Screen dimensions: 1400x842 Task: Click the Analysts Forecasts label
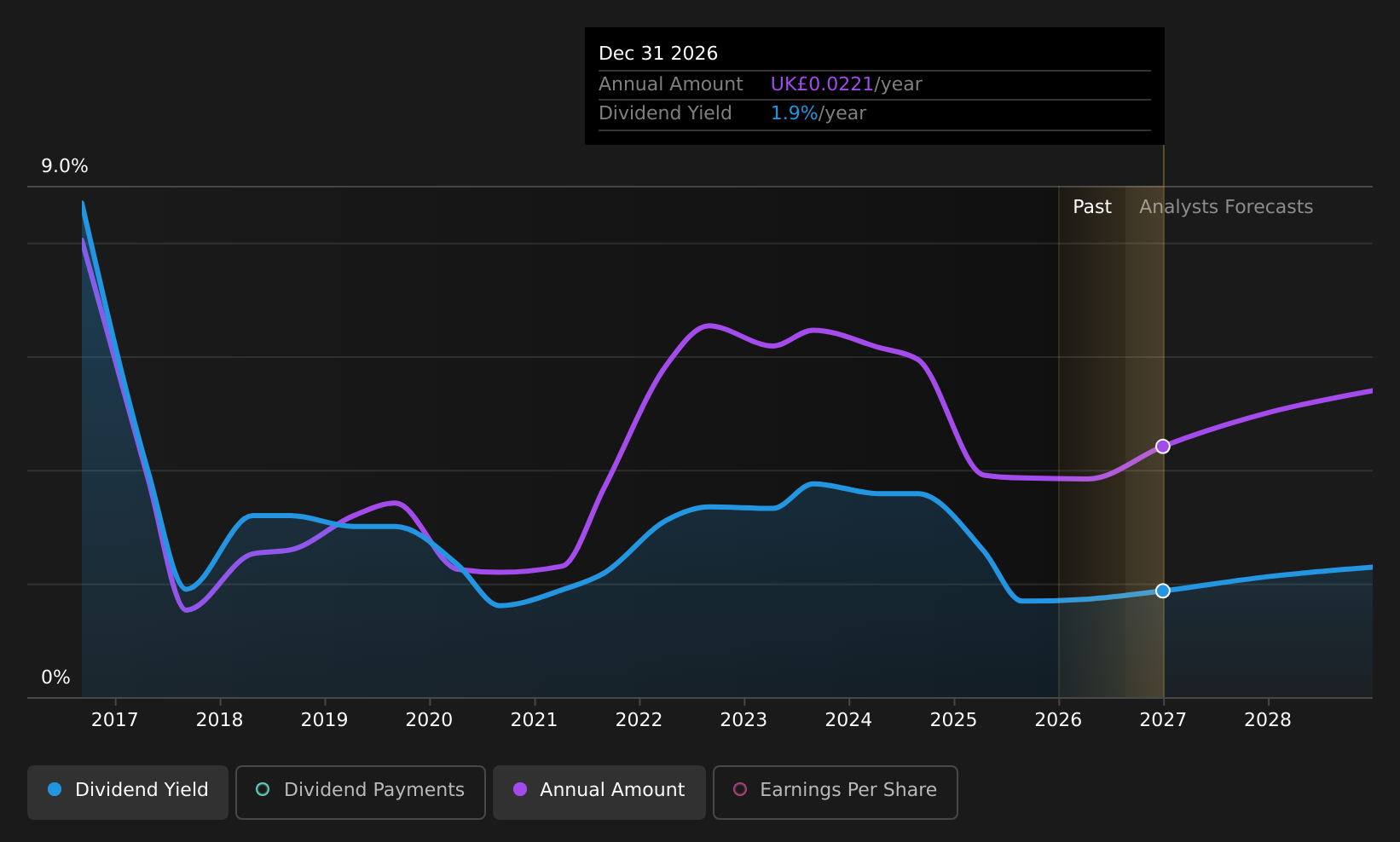[1226, 207]
